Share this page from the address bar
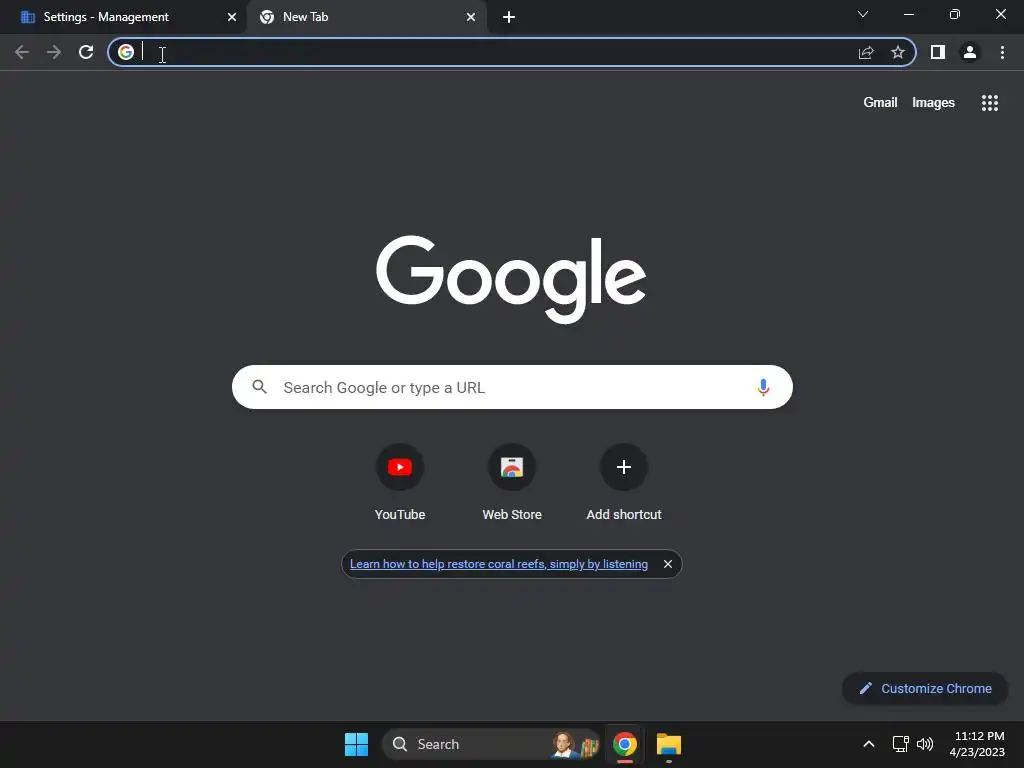The width and height of the screenshot is (1024, 768). 866,52
